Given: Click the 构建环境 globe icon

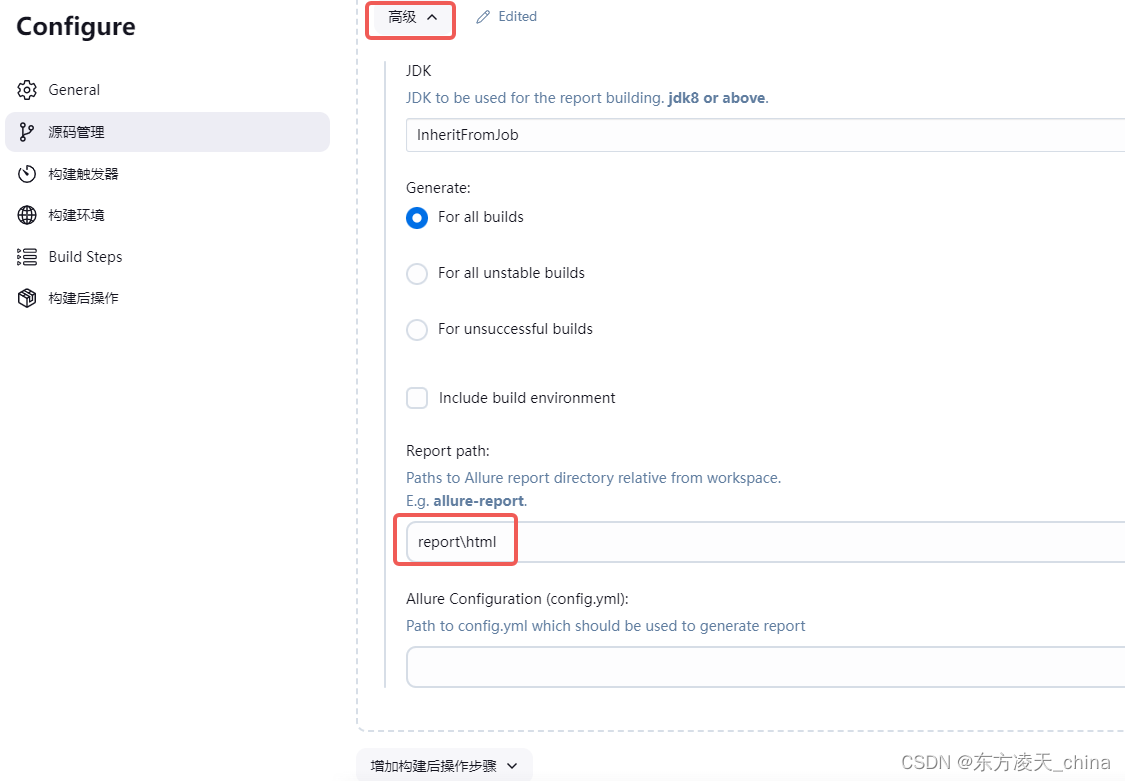Looking at the screenshot, I should [26, 214].
